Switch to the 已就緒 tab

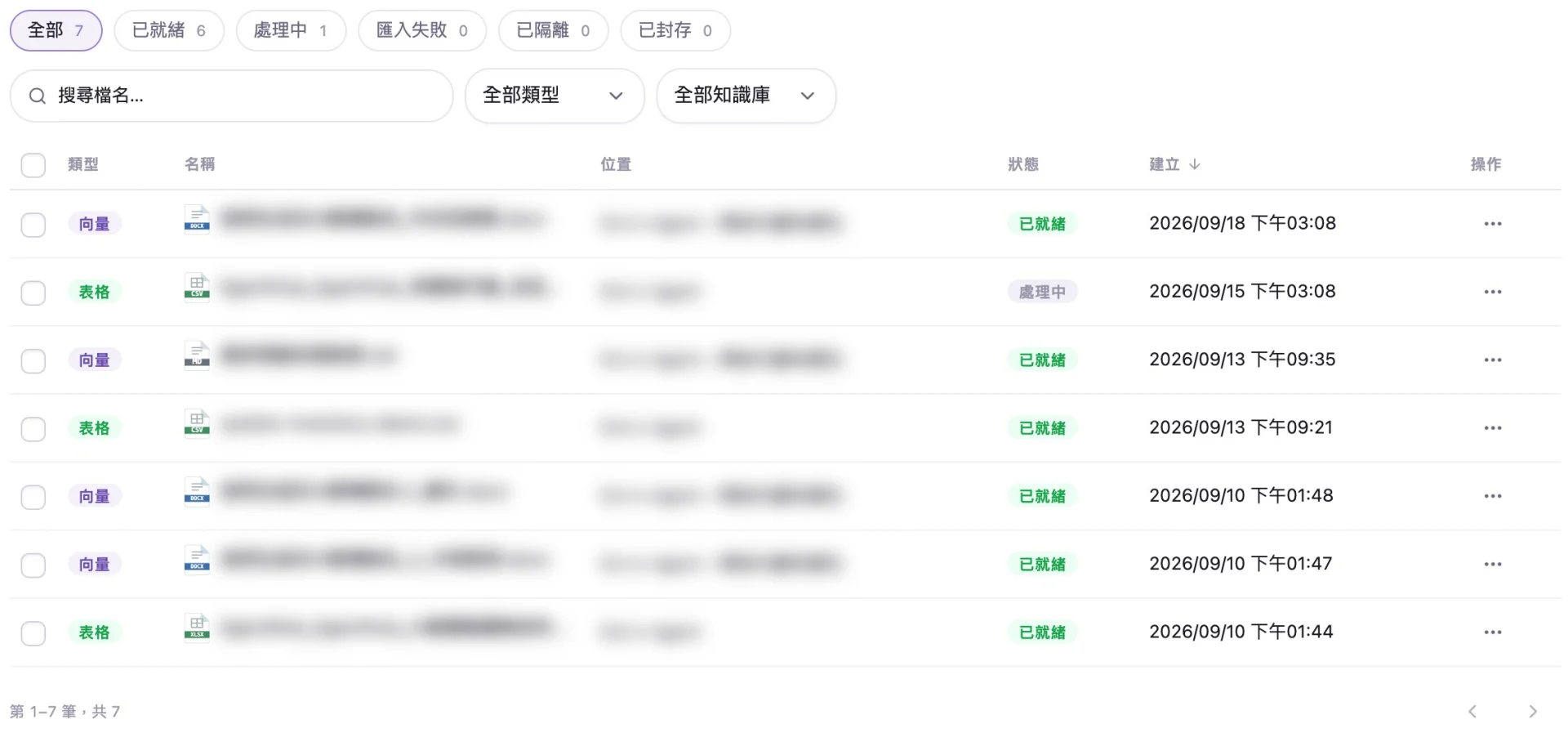(169, 31)
